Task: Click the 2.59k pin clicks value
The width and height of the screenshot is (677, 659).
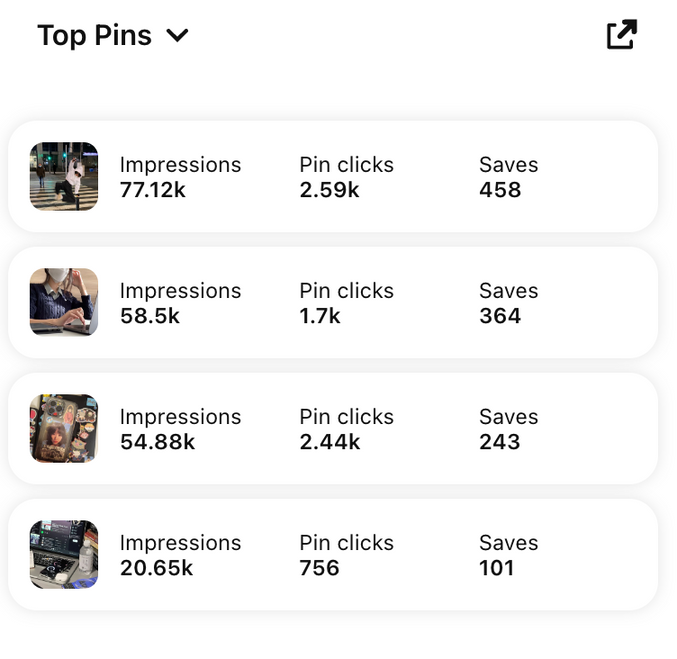Action: click(x=329, y=190)
